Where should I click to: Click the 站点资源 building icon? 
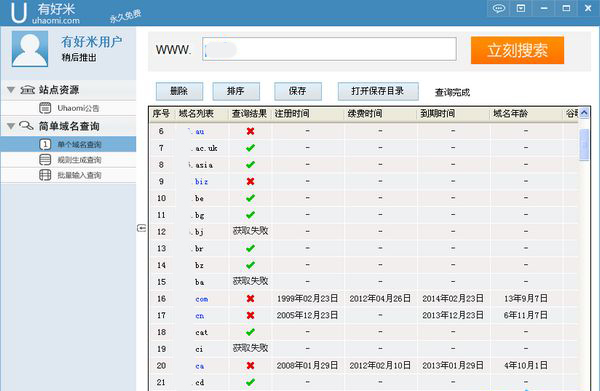27,90
